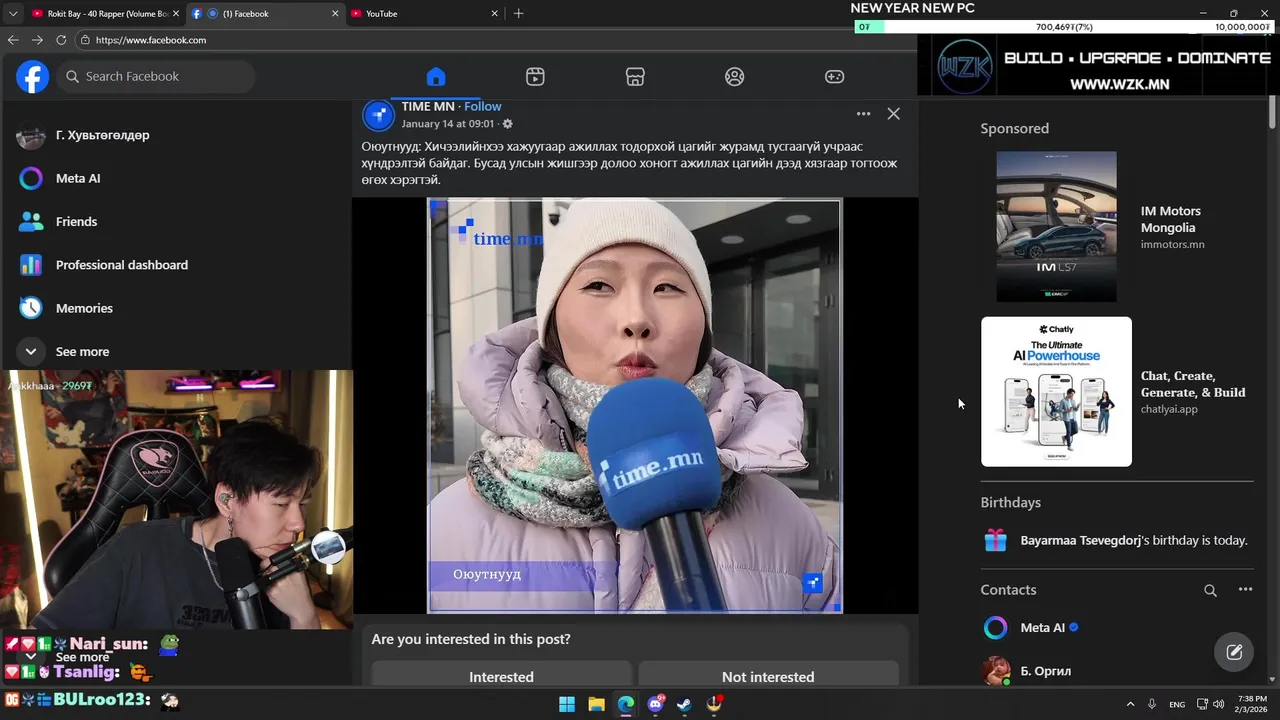Click the ENG language indicator
1280x720 pixels.
pos(1177,704)
